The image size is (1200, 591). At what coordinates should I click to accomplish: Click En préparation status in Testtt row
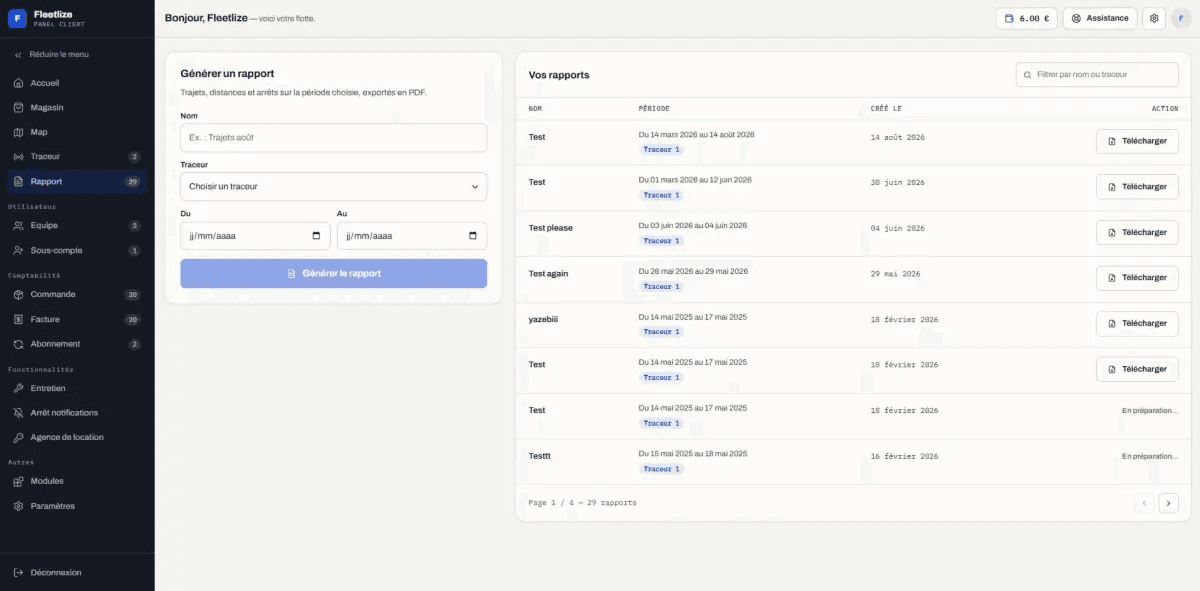[x=1150, y=456]
